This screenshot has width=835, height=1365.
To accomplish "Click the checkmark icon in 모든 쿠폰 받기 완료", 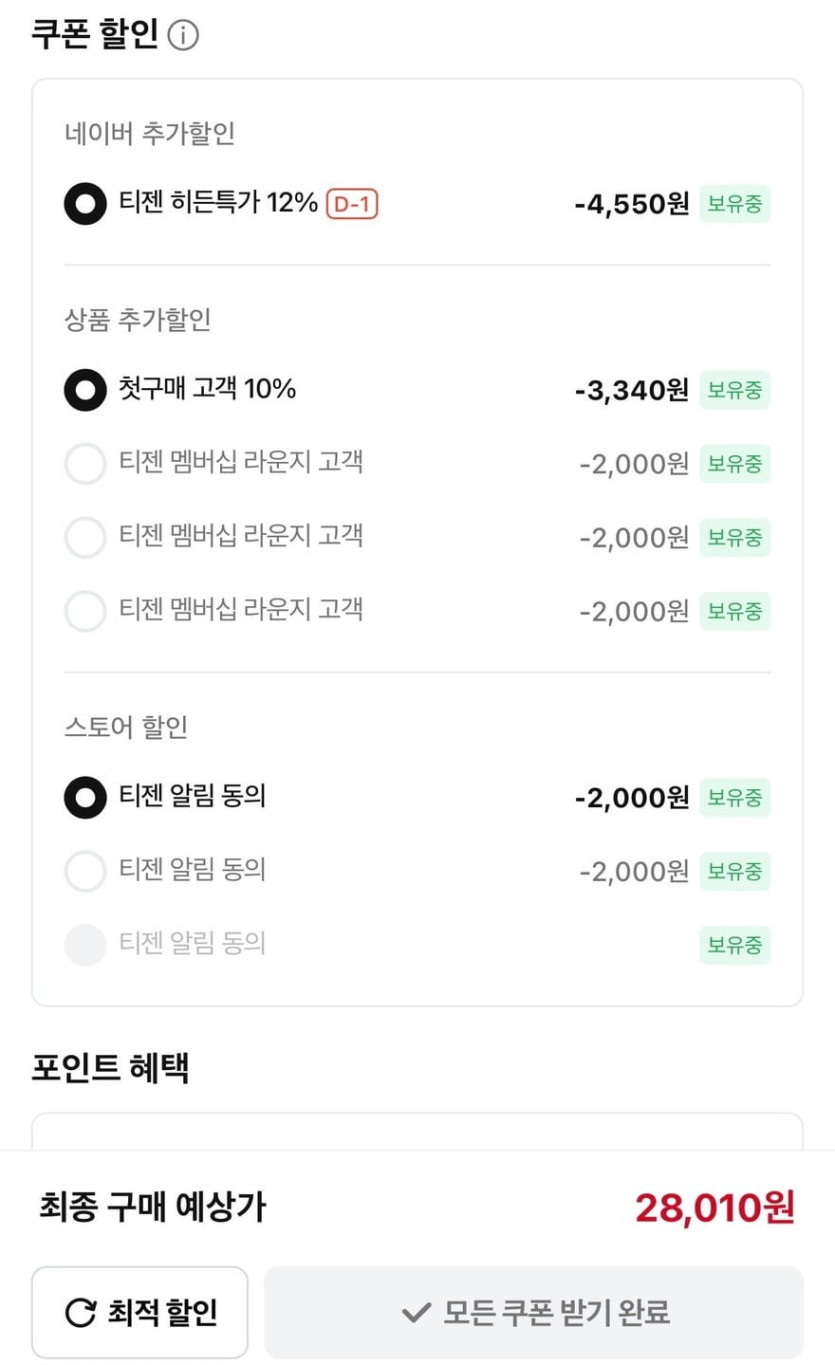I will pyautogui.click(x=415, y=1312).
